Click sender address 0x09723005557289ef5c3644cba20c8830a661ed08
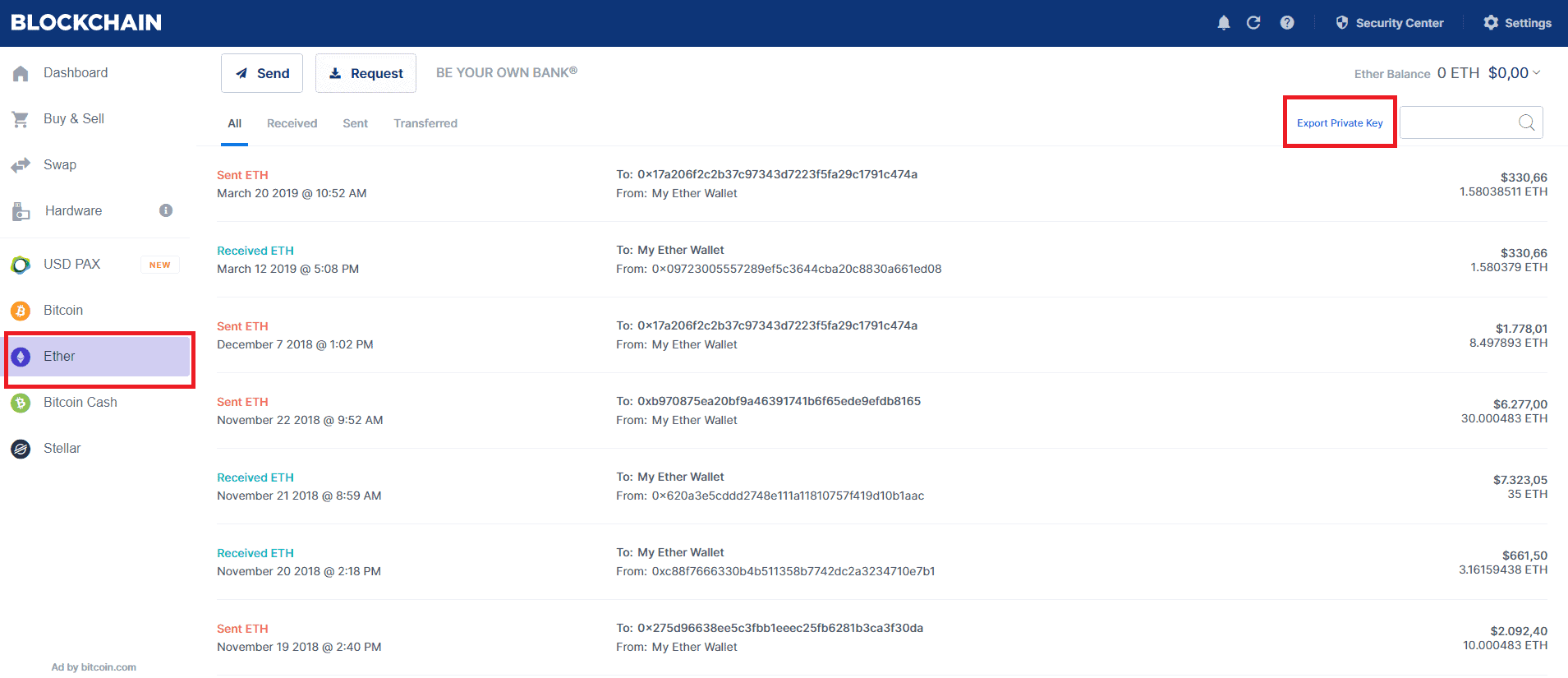The height and width of the screenshot is (678, 1568). point(797,269)
